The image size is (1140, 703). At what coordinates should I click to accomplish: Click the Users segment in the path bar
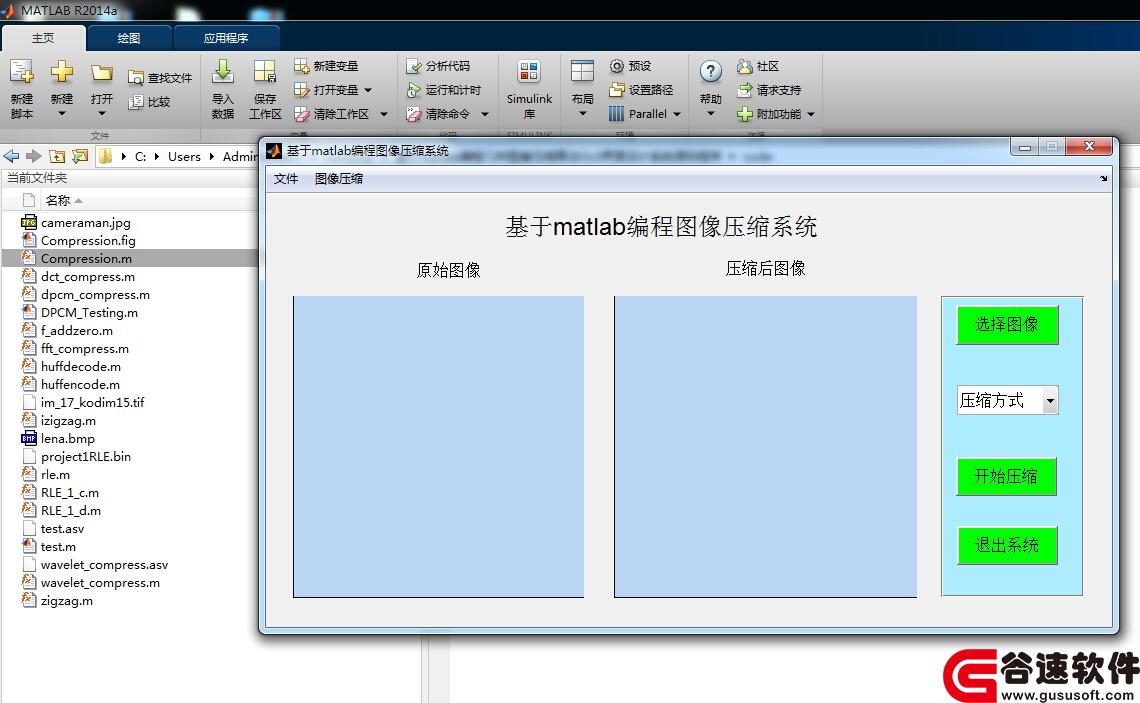(184, 156)
